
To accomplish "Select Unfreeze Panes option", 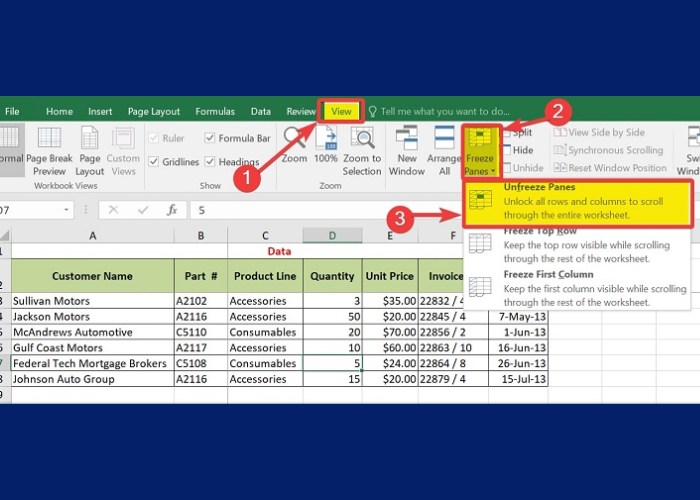I will (x=545, y=187).
